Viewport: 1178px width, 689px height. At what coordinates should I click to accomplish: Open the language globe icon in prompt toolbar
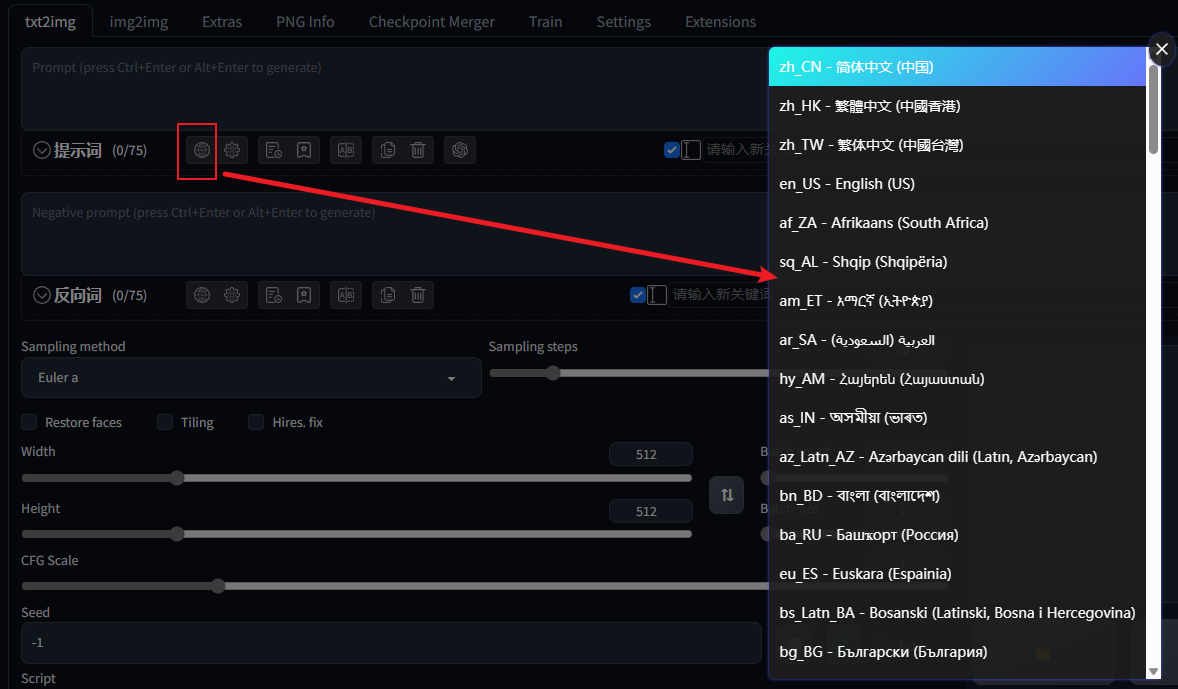(x=202, y=150)
